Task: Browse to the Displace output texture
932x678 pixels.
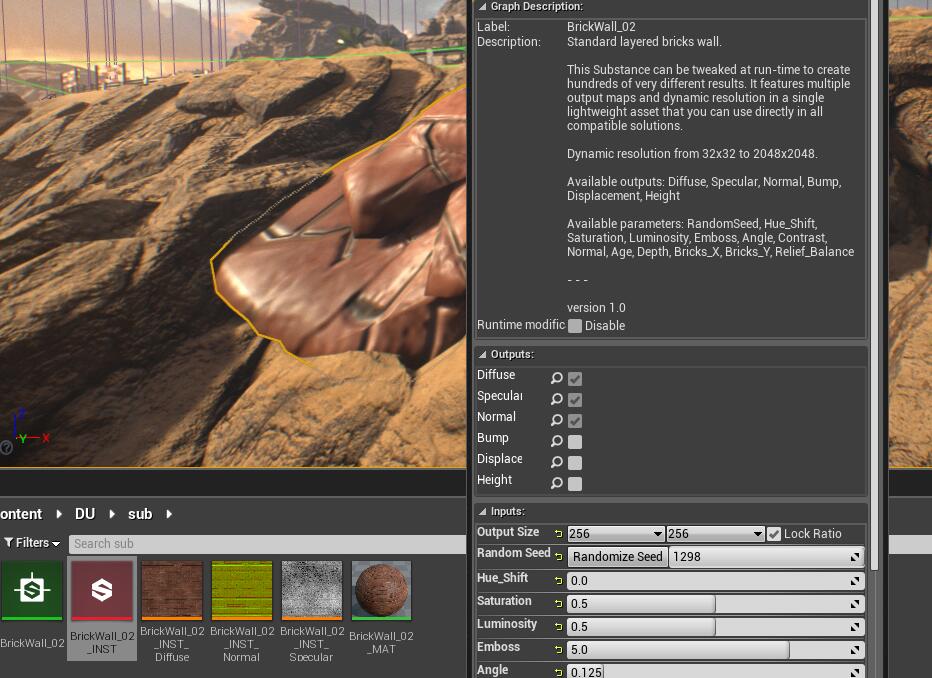Action: click(556, 462)
